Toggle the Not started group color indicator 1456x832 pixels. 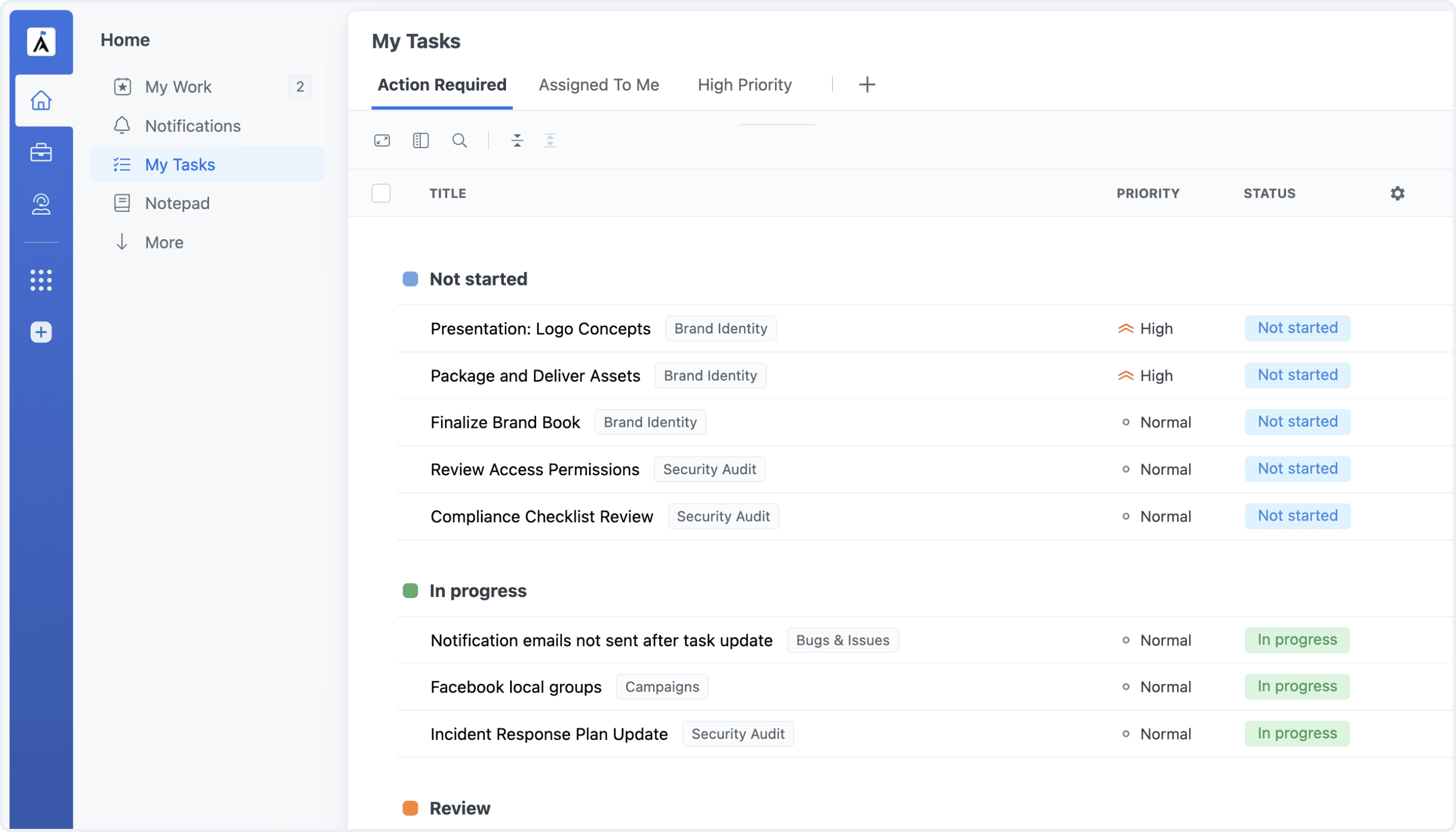tap(410, 279)
